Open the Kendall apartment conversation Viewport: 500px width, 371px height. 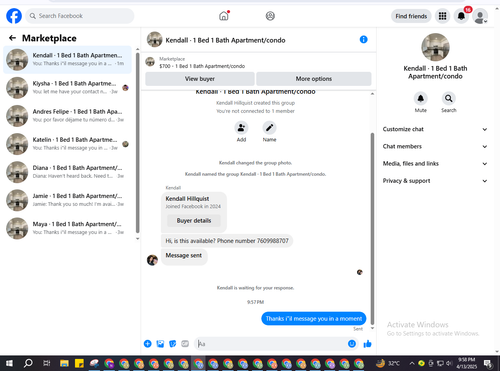point(68,60)
